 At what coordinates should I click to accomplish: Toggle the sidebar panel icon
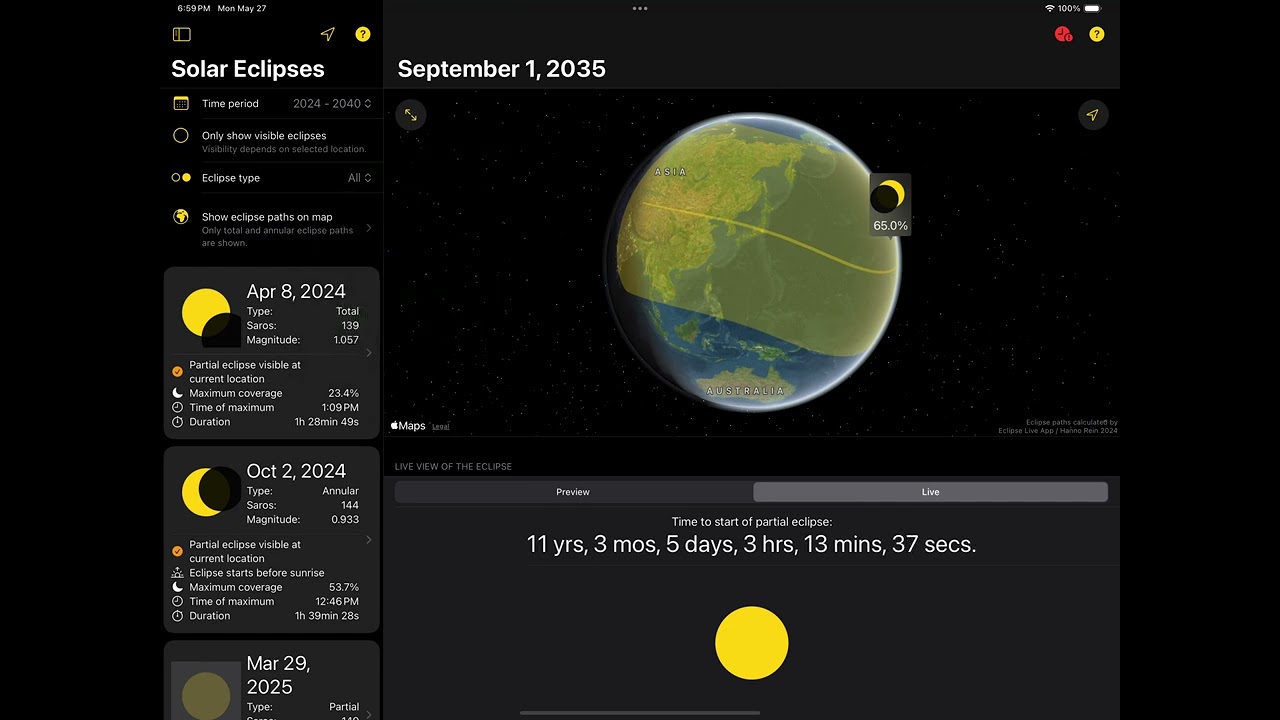pyautogui.click(x=181, y=34)
